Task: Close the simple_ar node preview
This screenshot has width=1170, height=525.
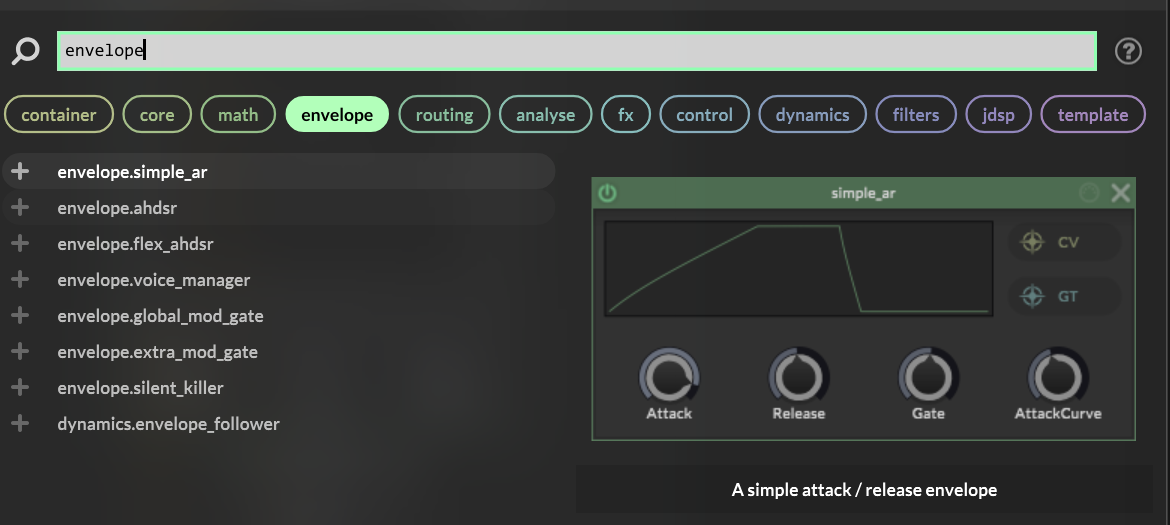Action: [1120, 193]
